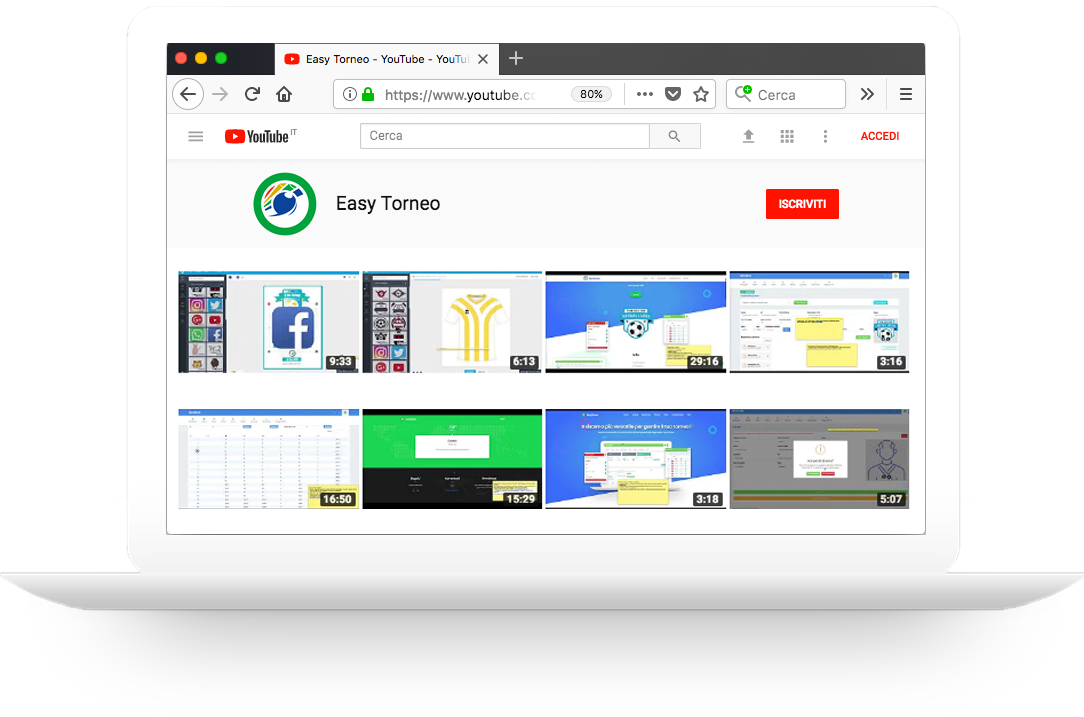Click the Easy Torneo channel name
The width and height of the screenshot is (1084, 717).
coord(388,203)
